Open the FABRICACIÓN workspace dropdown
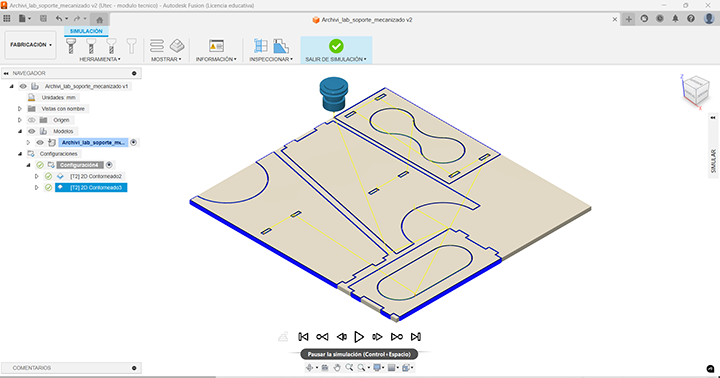The image size is (720, 378). (x=31, y=45)
